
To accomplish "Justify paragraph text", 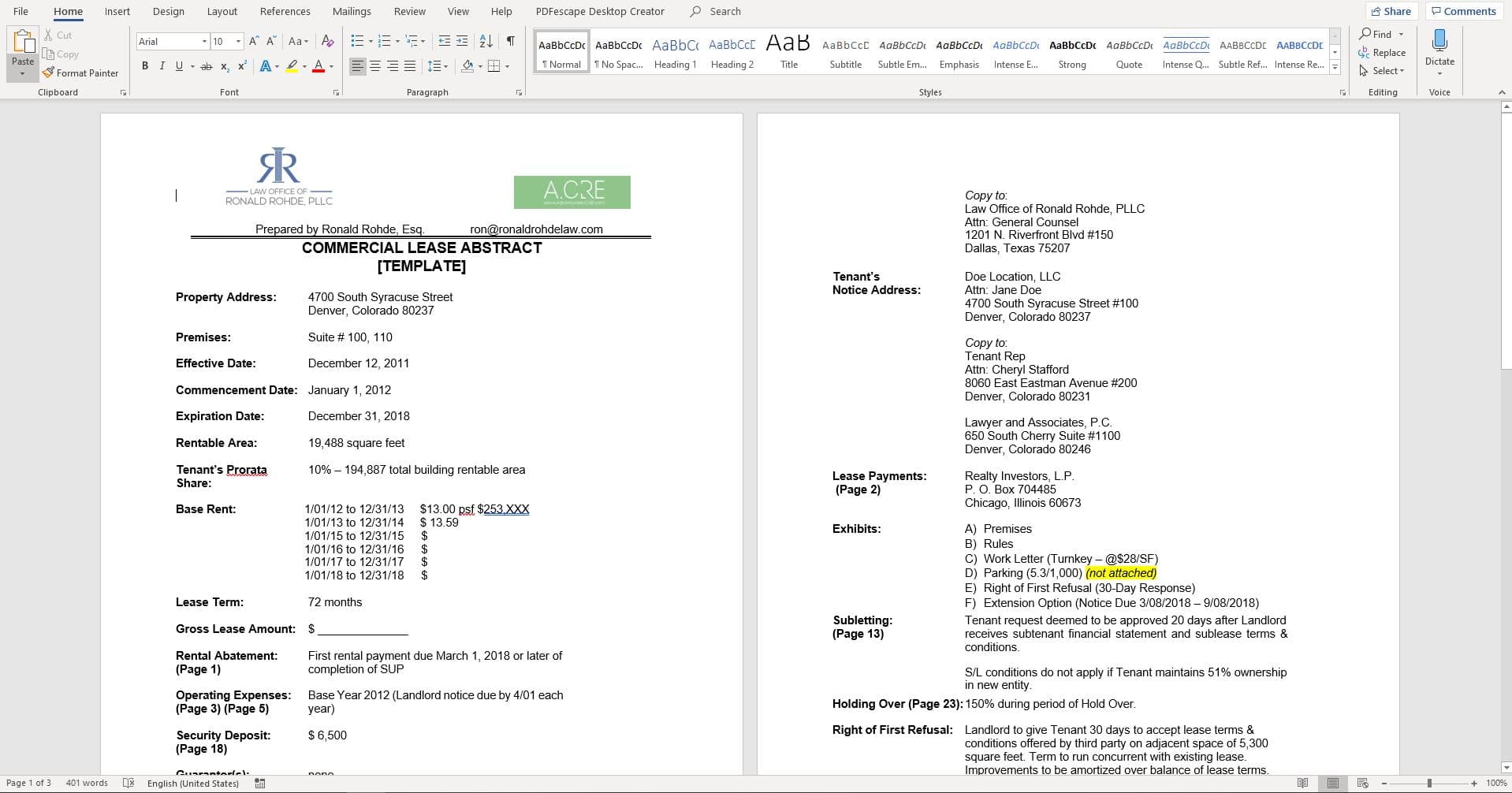I will (410, 66).
